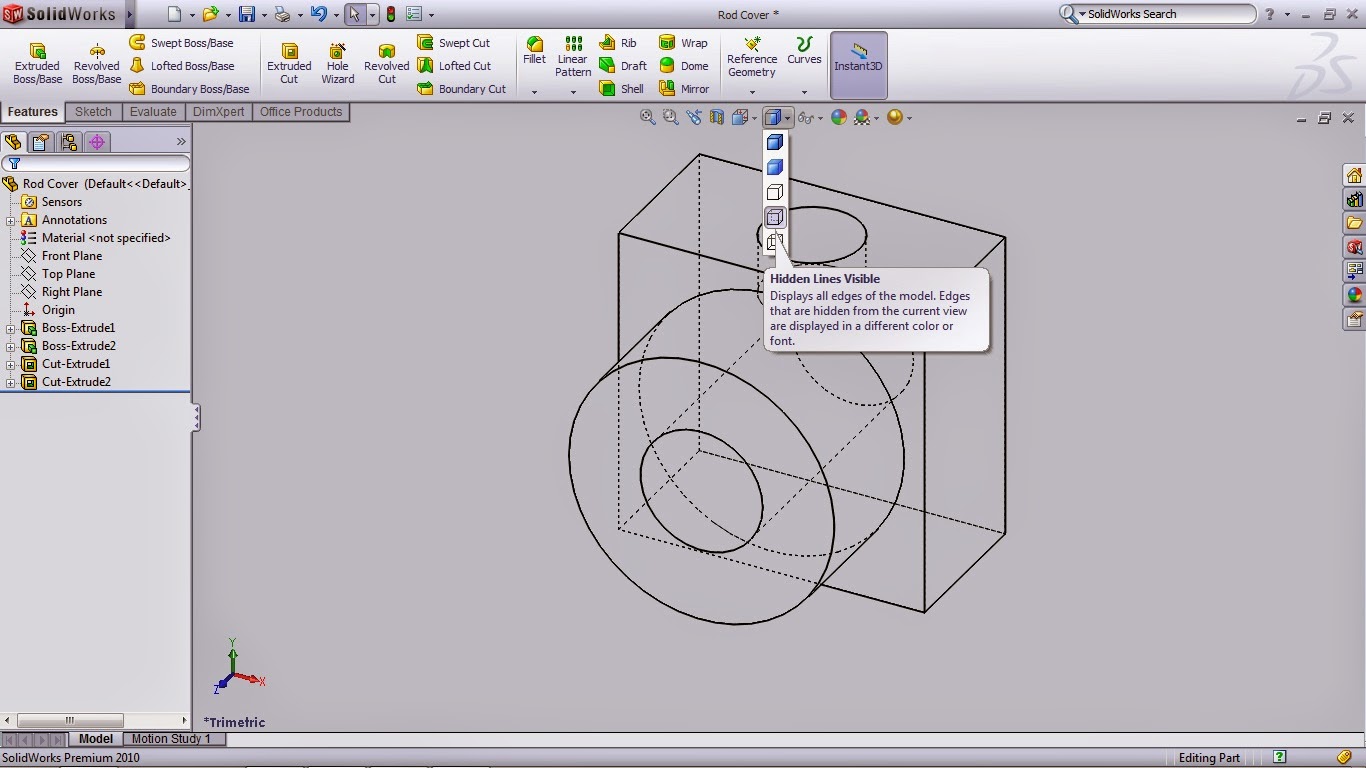Open the ConfigurationManager panel tab
The height and width of the screenshot is (768, 1366).
pyautogui.click(x=69, y=142)
